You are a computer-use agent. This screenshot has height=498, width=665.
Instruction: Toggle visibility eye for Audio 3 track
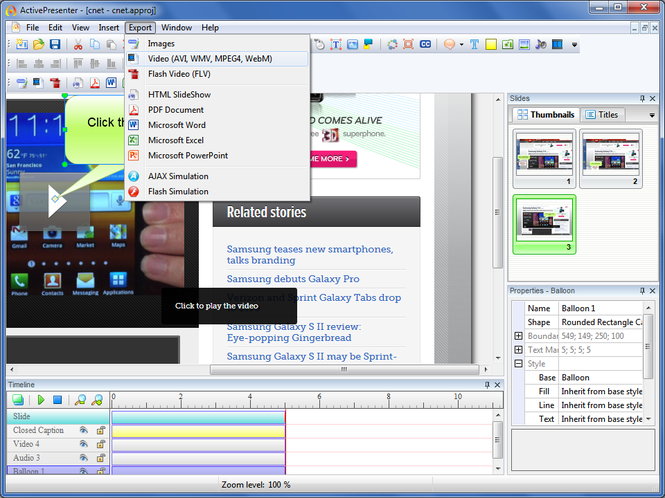[84, 458]
